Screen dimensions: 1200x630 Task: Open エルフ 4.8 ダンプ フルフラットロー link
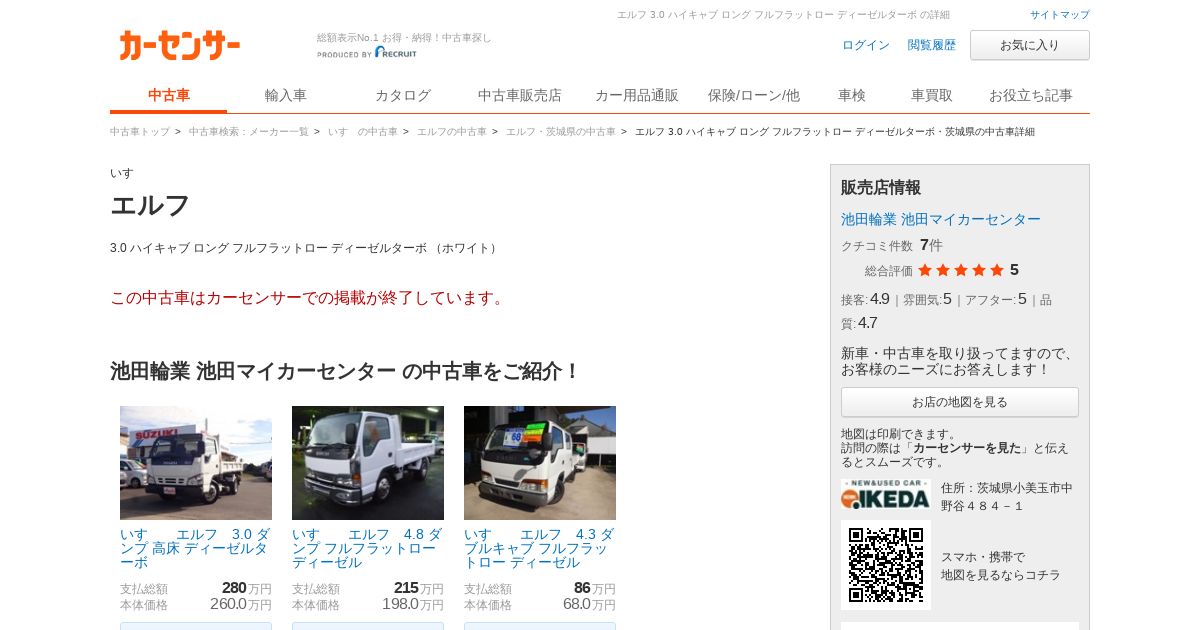pyautogui.click(x=368, y=548)
